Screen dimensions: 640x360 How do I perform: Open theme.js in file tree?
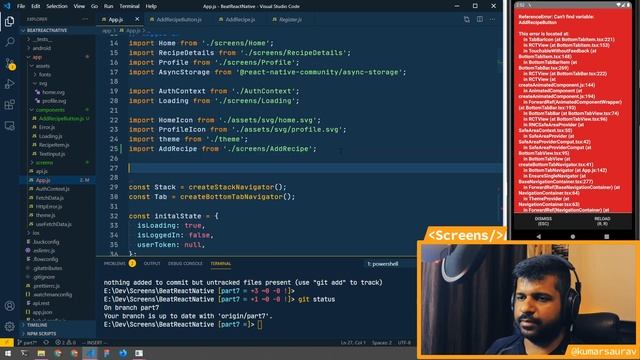[x=45, y=215]
